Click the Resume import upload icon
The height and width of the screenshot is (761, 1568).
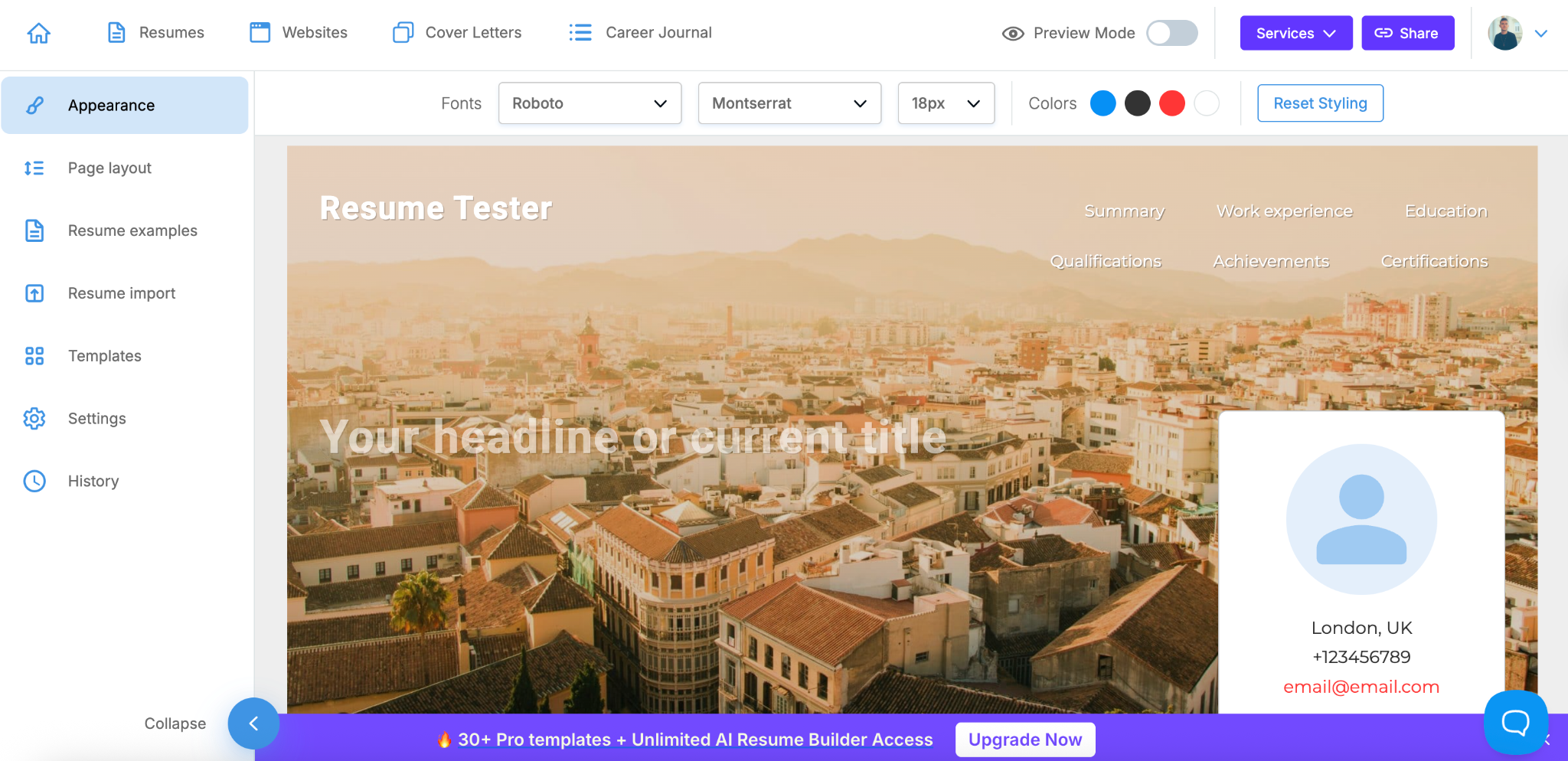34,293
